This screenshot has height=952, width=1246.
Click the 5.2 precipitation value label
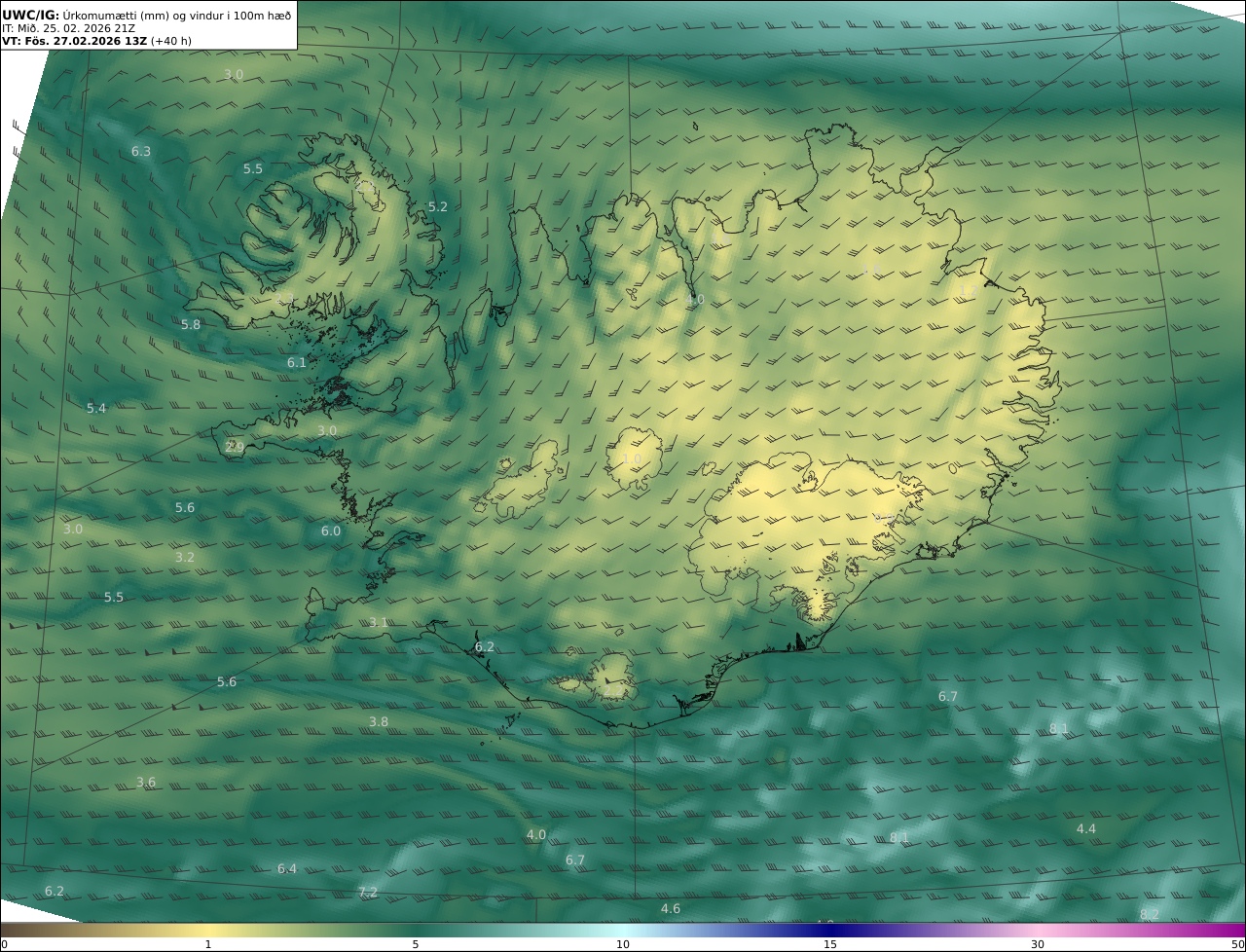438,206
